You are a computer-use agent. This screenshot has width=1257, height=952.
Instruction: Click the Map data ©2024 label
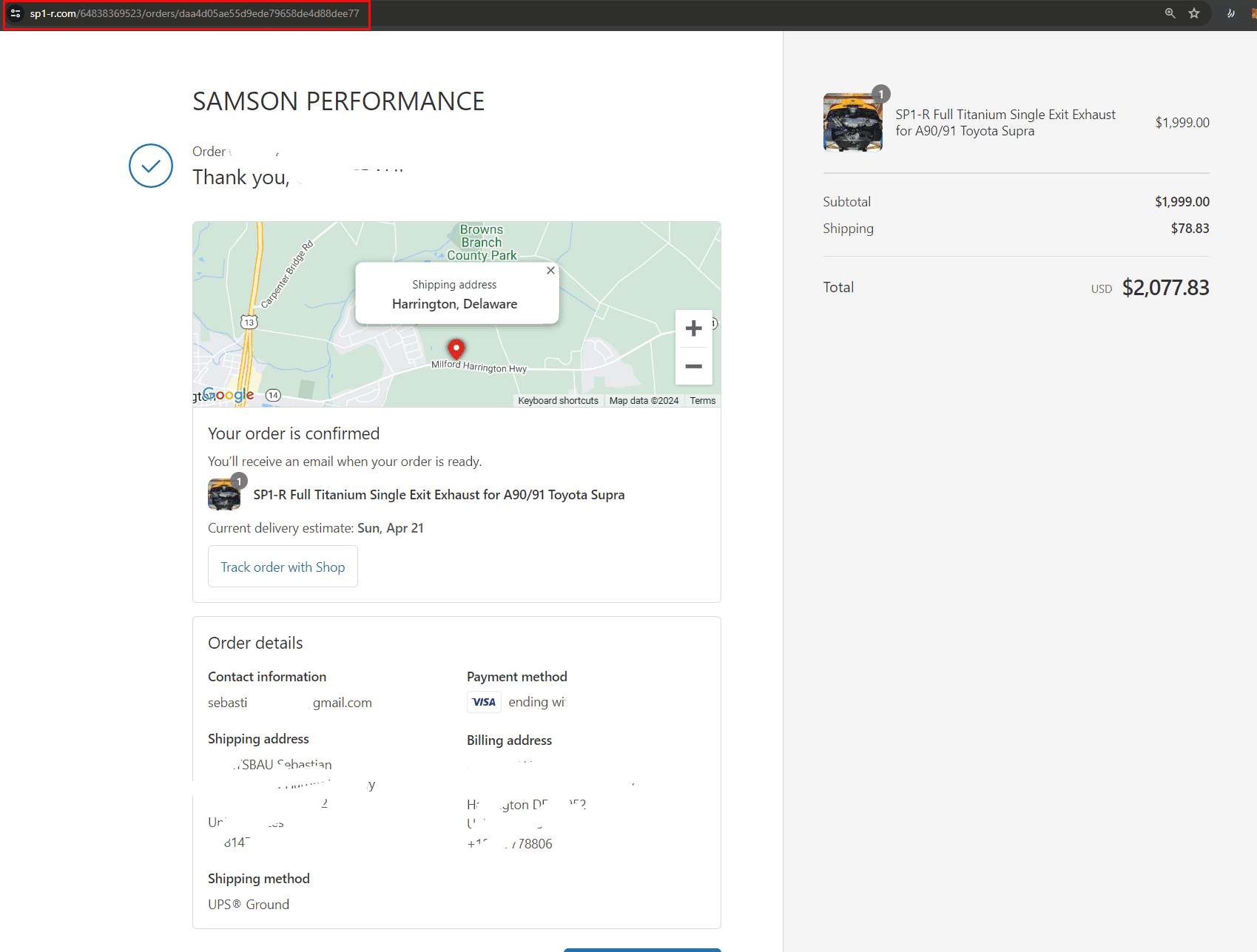click(x=644, y=401)
